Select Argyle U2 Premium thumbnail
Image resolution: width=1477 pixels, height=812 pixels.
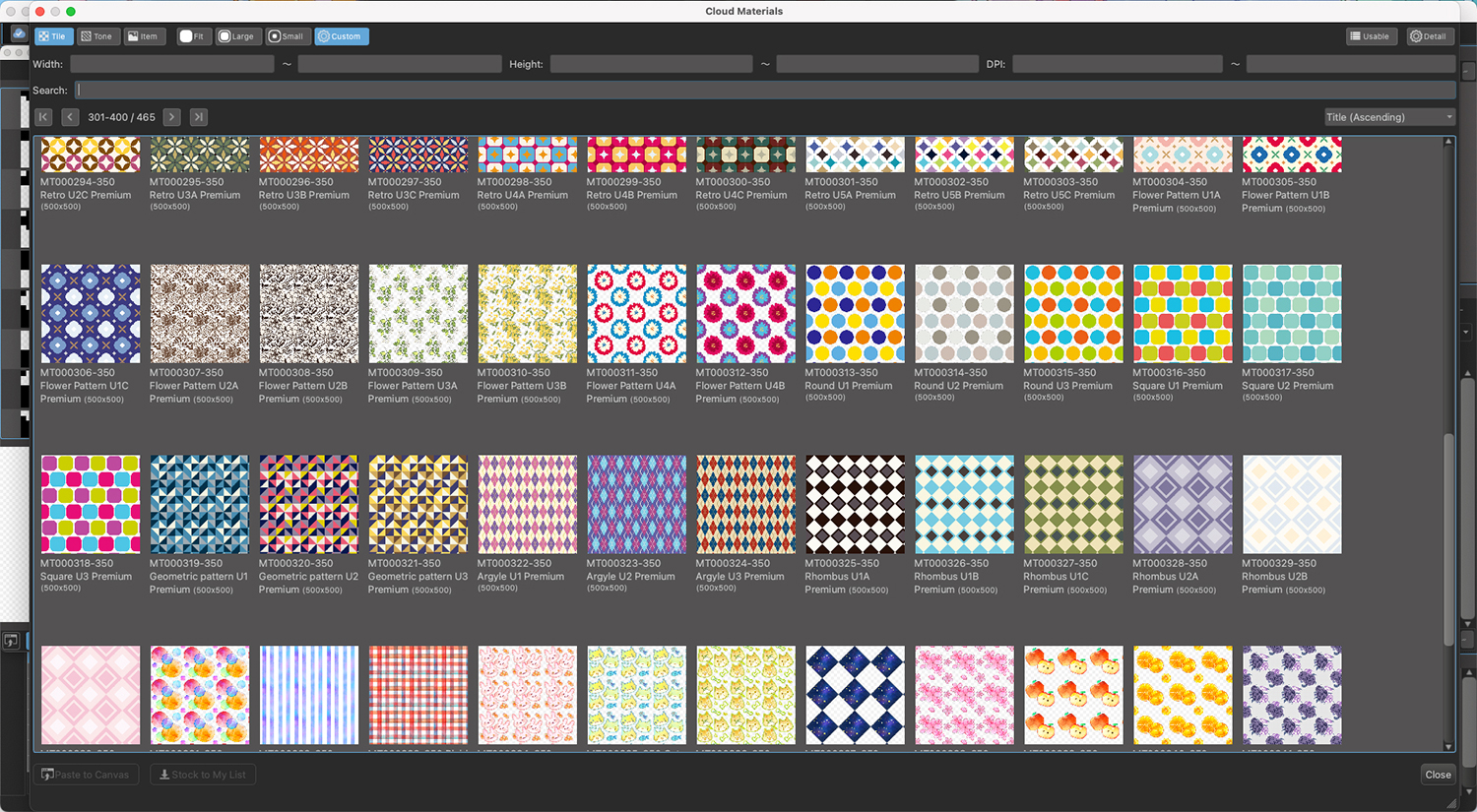(x=637, y=504)
